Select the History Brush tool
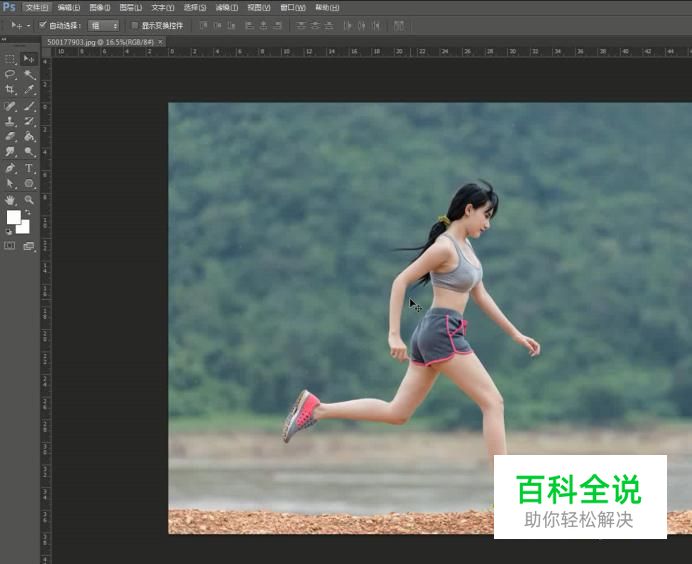This screenshot has width=692, height=564. pos(29,121)
